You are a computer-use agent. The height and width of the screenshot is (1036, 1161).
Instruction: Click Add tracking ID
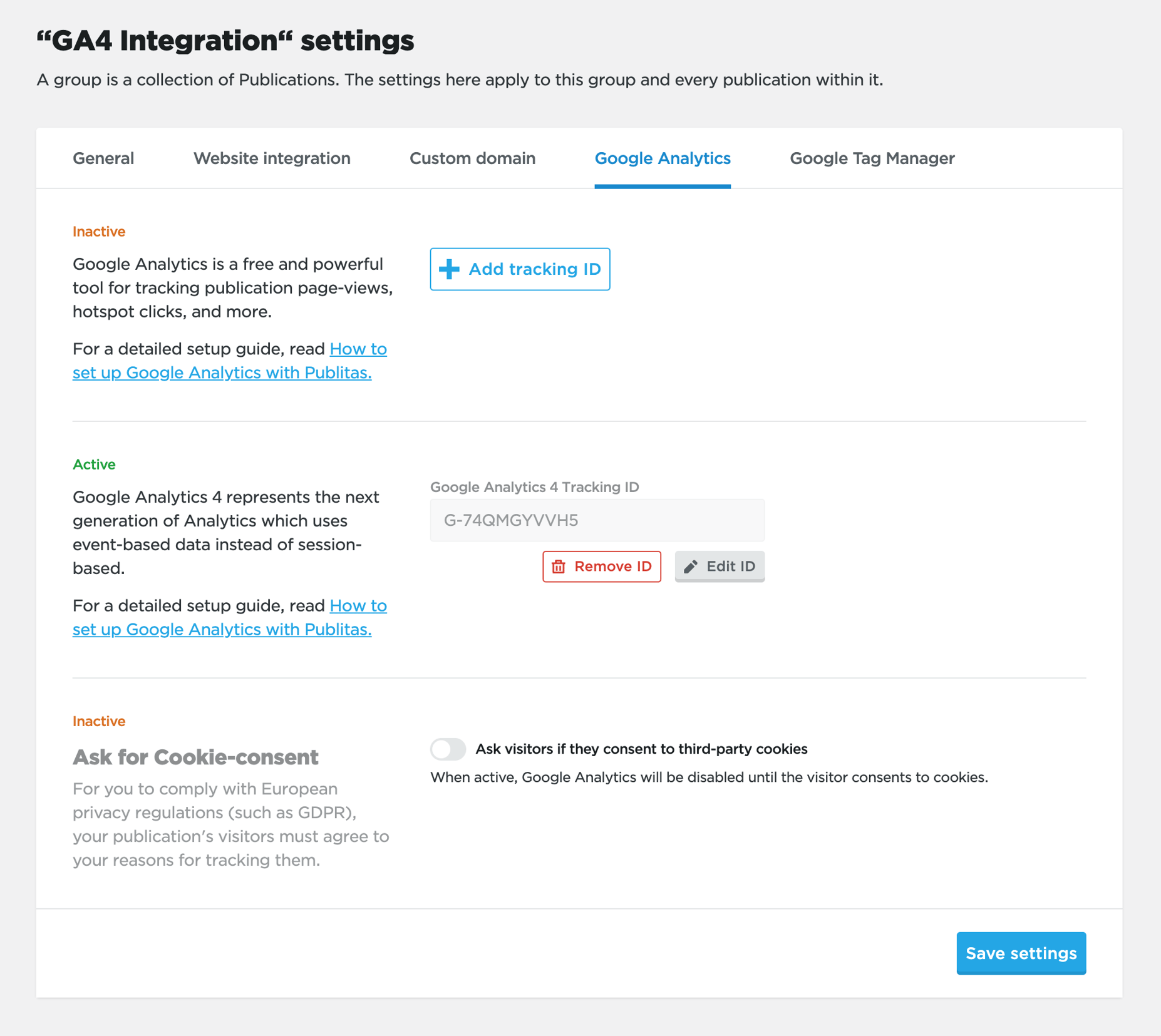click(520, 269)
